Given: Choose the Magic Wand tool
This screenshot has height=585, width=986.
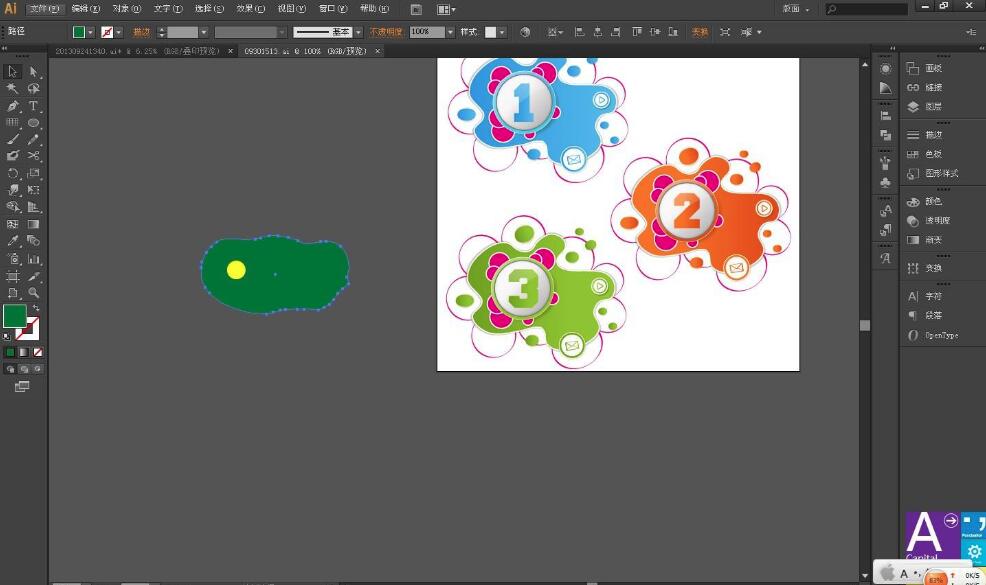Looking at the screenshot, I should coord(13,89).
